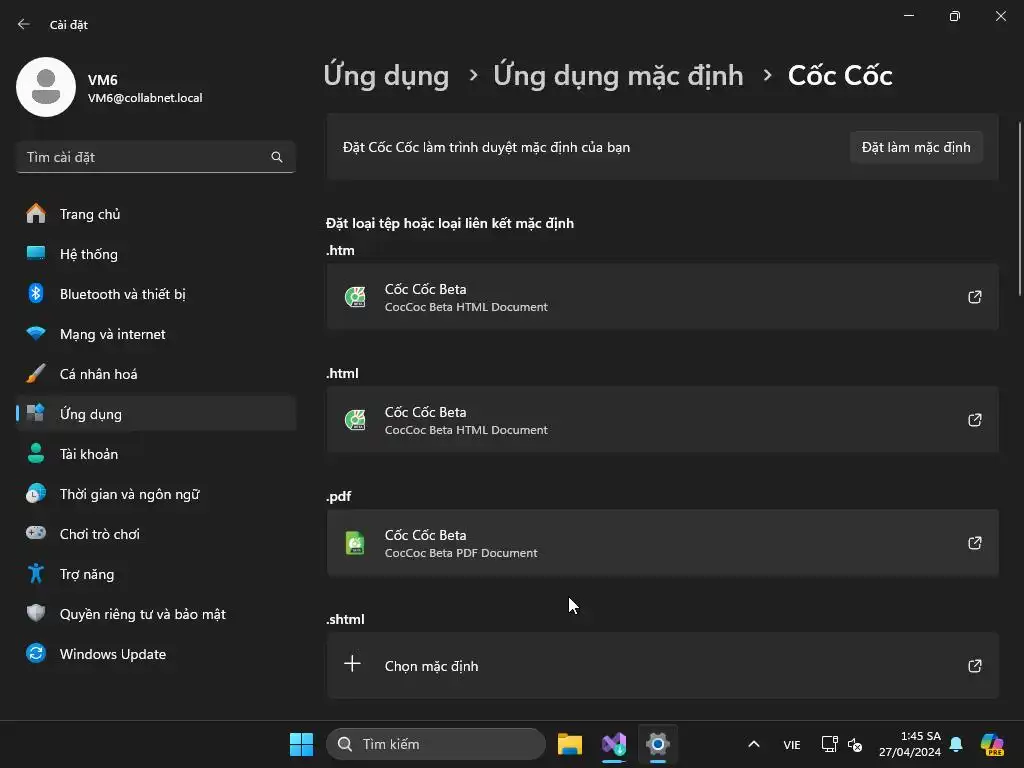Click the search magnifier in Tìm cài đặt
The image size is (1024, 768).
point(277,157)
